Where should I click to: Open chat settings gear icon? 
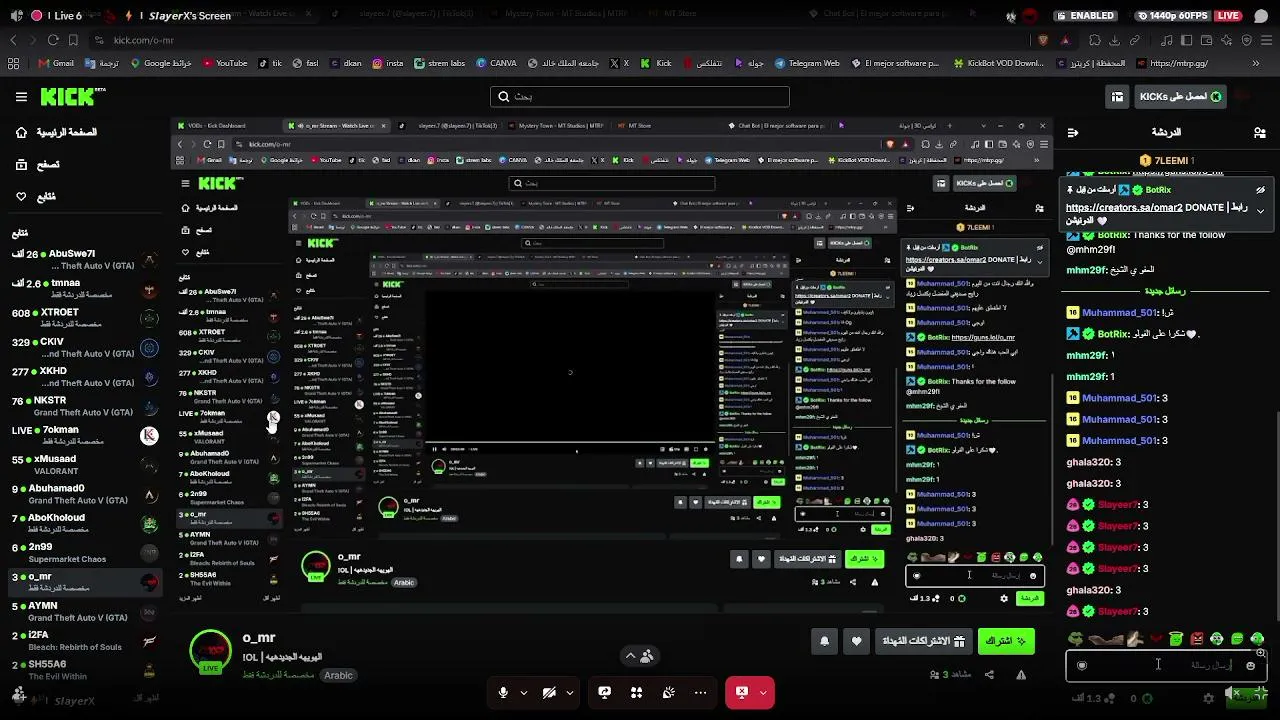(1208, 698)
